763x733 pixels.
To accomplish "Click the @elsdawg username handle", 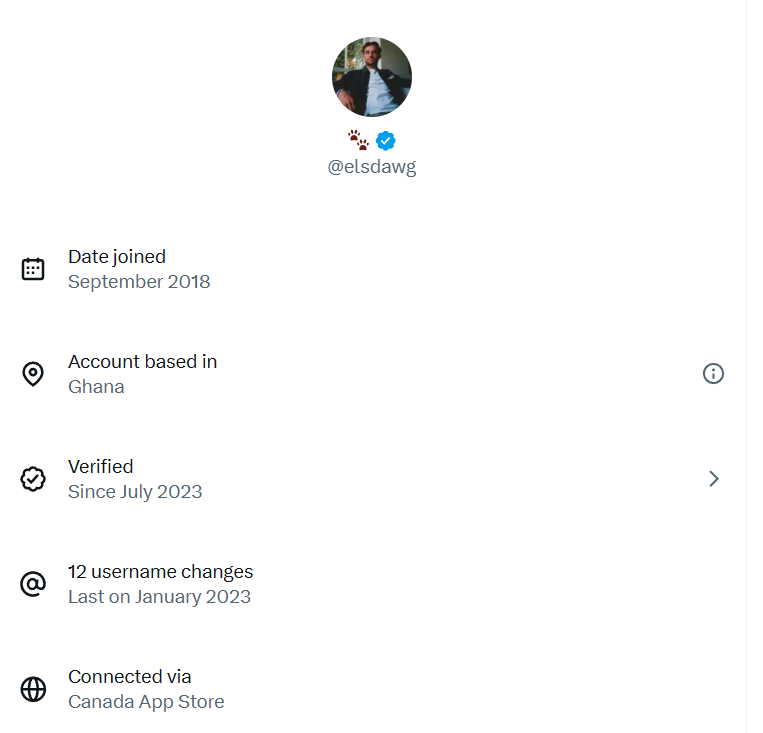I will click(372, 166).
